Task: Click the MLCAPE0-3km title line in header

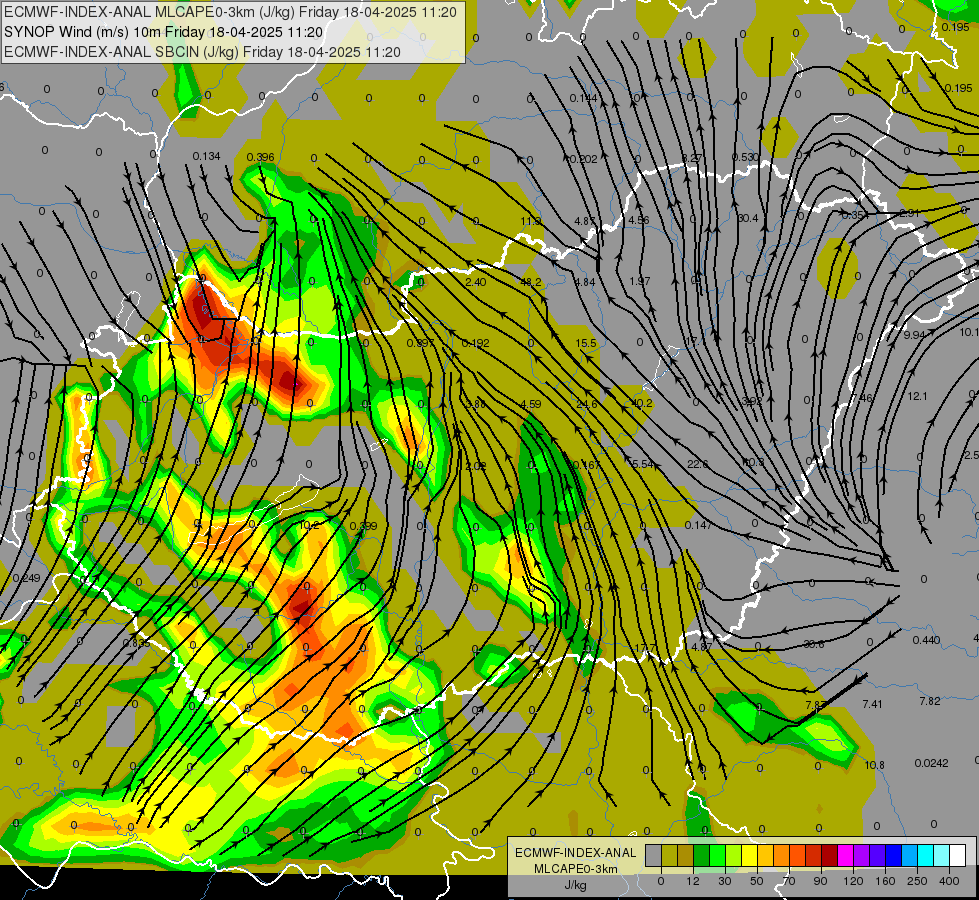Action: click(230, 12)
